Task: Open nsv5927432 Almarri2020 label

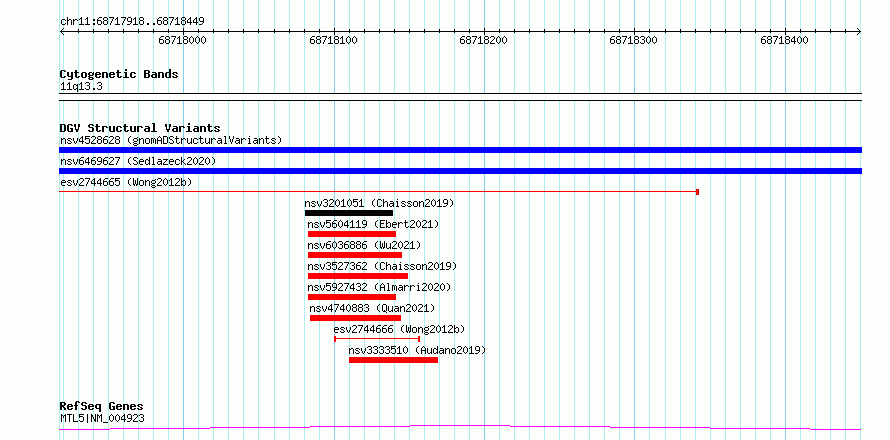Action: (x=379, y=287)
